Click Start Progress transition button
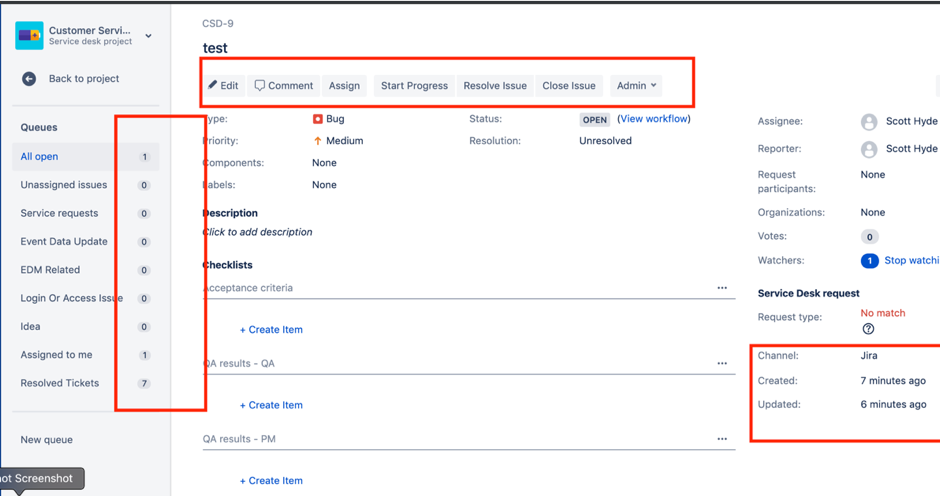 click(x=414, y=86)
